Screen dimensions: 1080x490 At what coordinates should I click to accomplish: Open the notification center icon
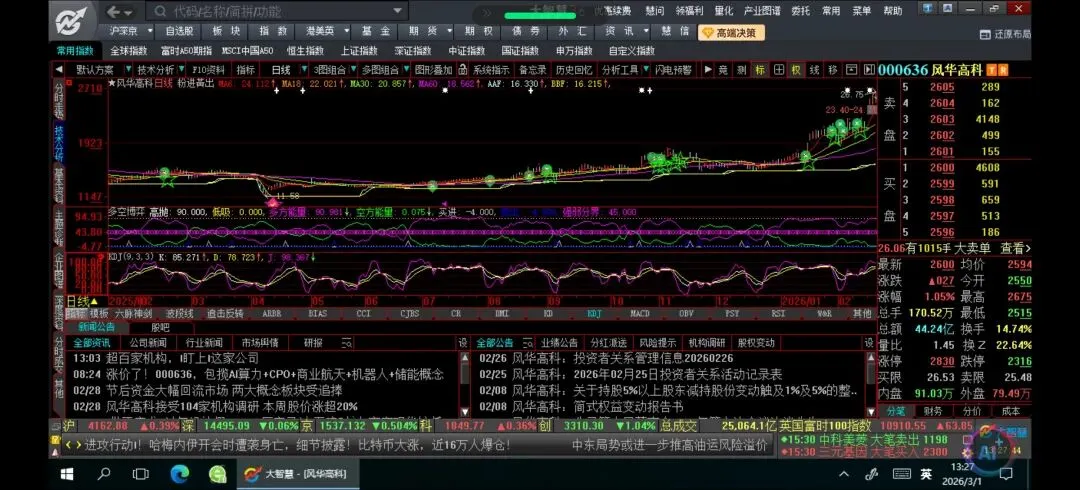tap(1006, 474)
